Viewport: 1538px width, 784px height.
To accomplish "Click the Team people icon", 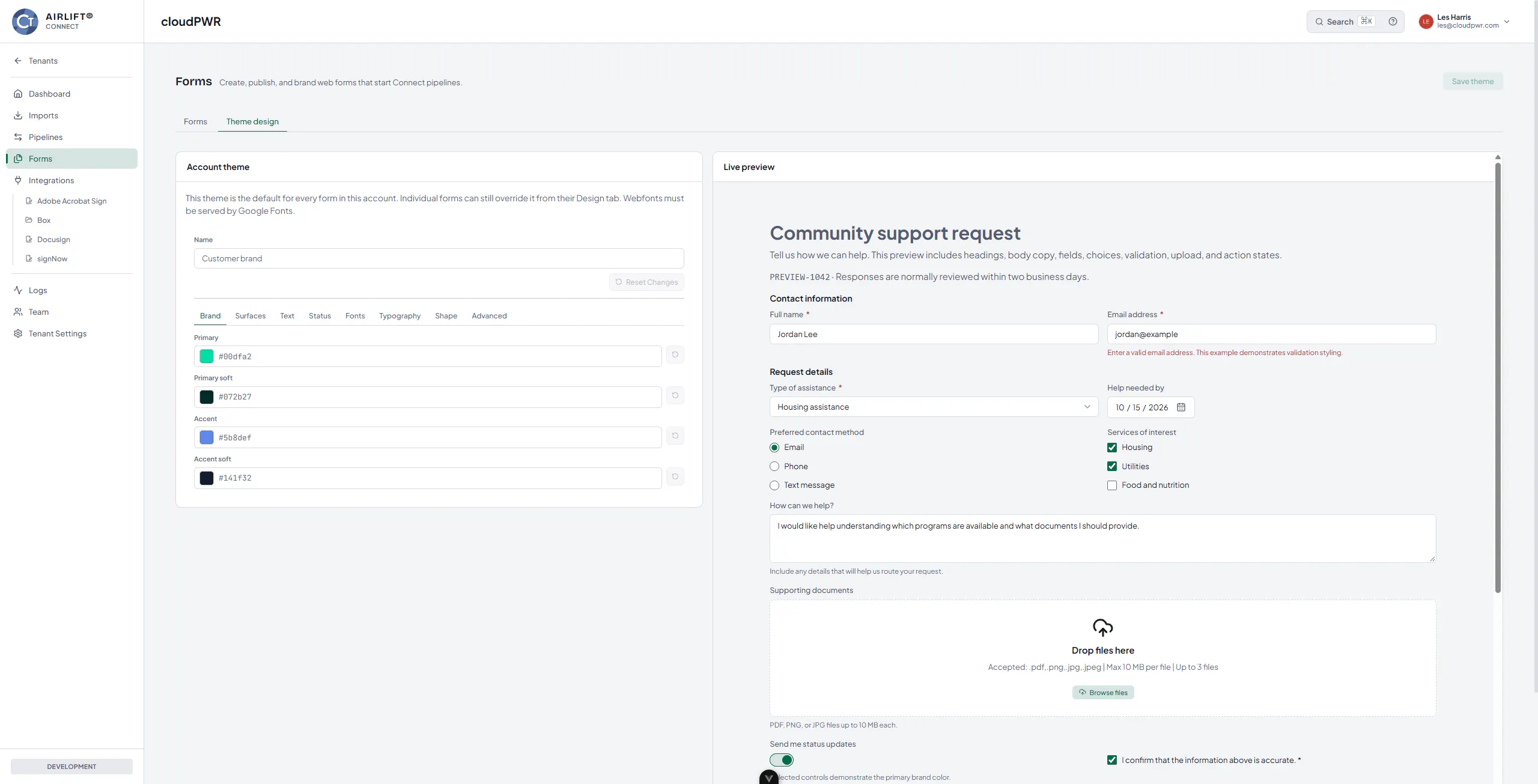I will tap(18, 312).
